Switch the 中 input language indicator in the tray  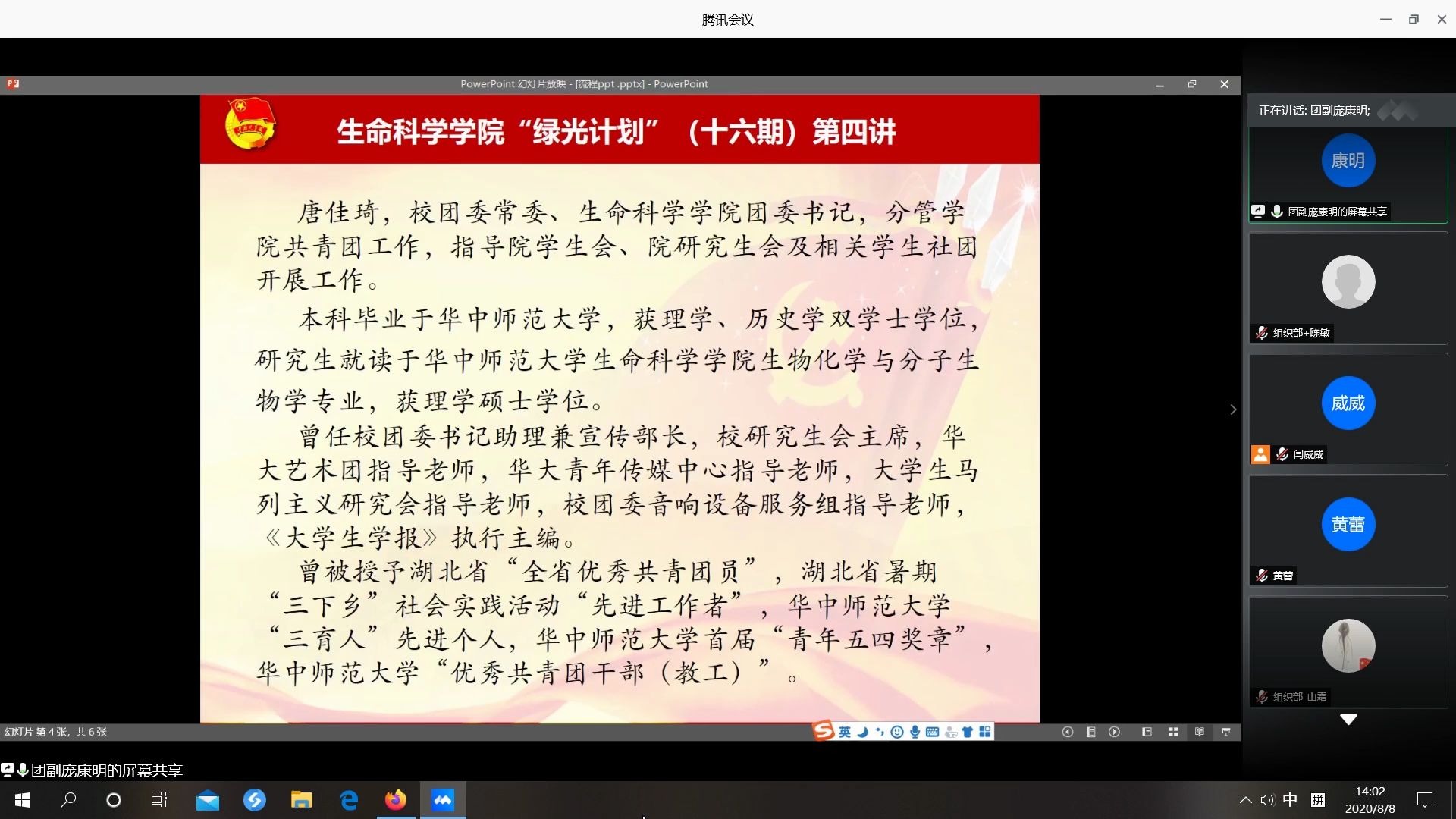[1291, 799]
